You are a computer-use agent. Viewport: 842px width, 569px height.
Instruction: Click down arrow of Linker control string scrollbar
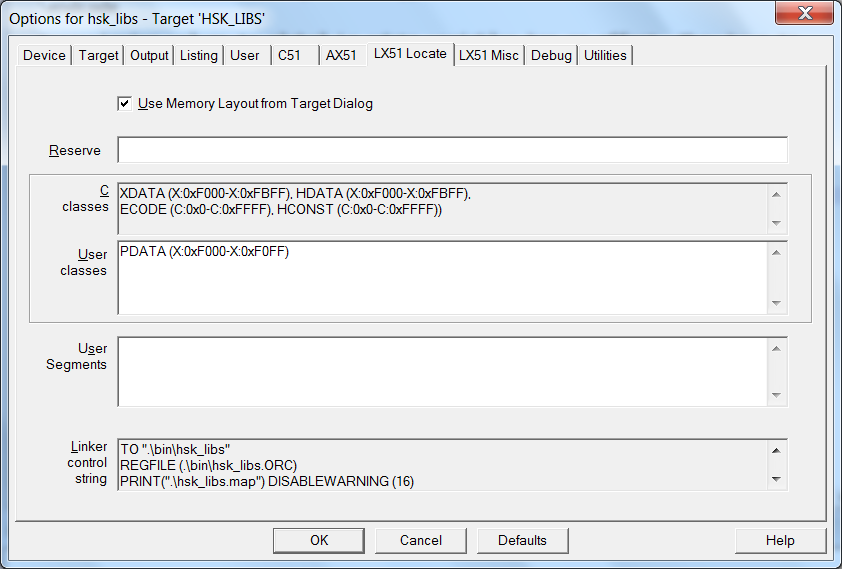click(x=776, y=479)
